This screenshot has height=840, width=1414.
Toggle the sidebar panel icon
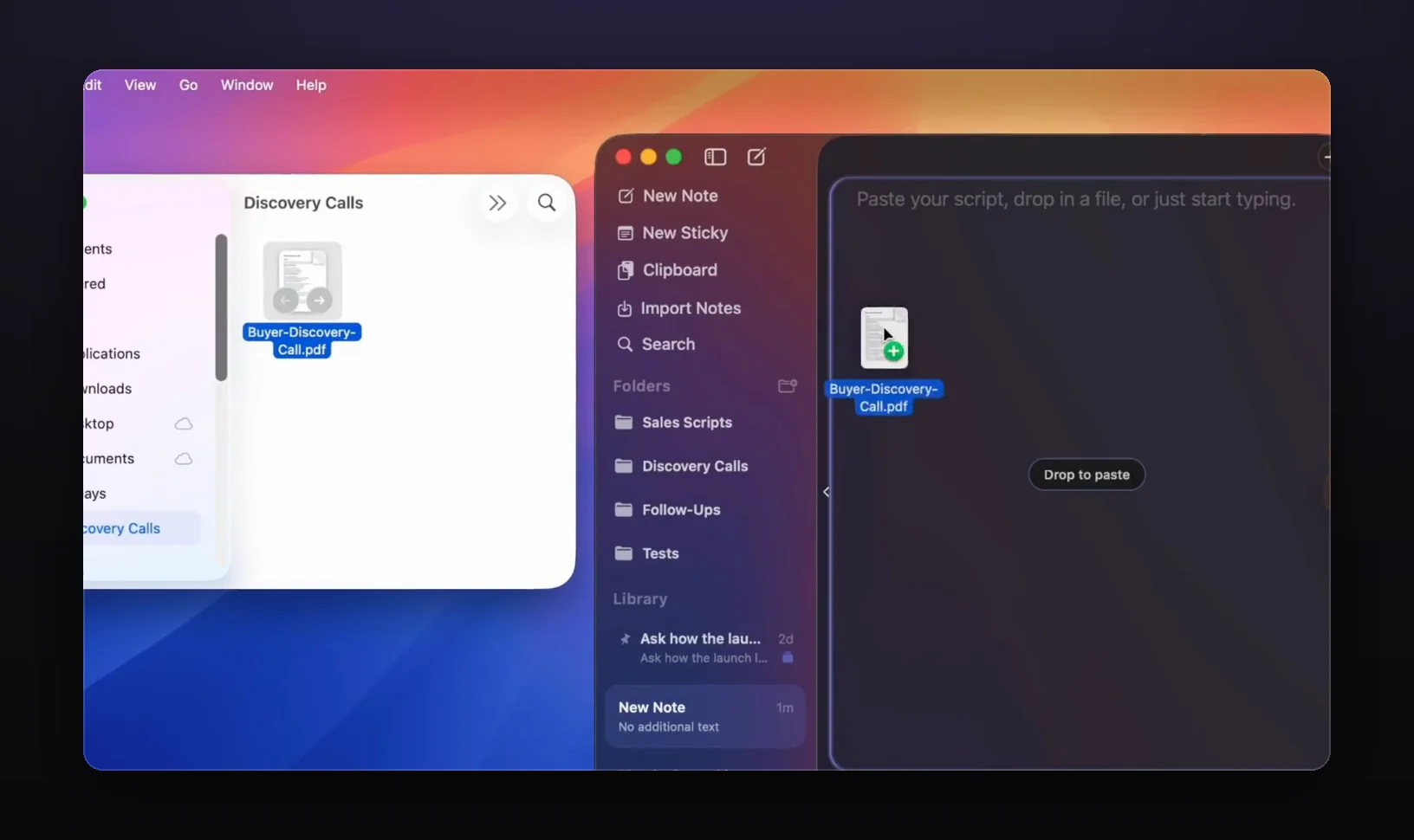(x=715, y=157)
